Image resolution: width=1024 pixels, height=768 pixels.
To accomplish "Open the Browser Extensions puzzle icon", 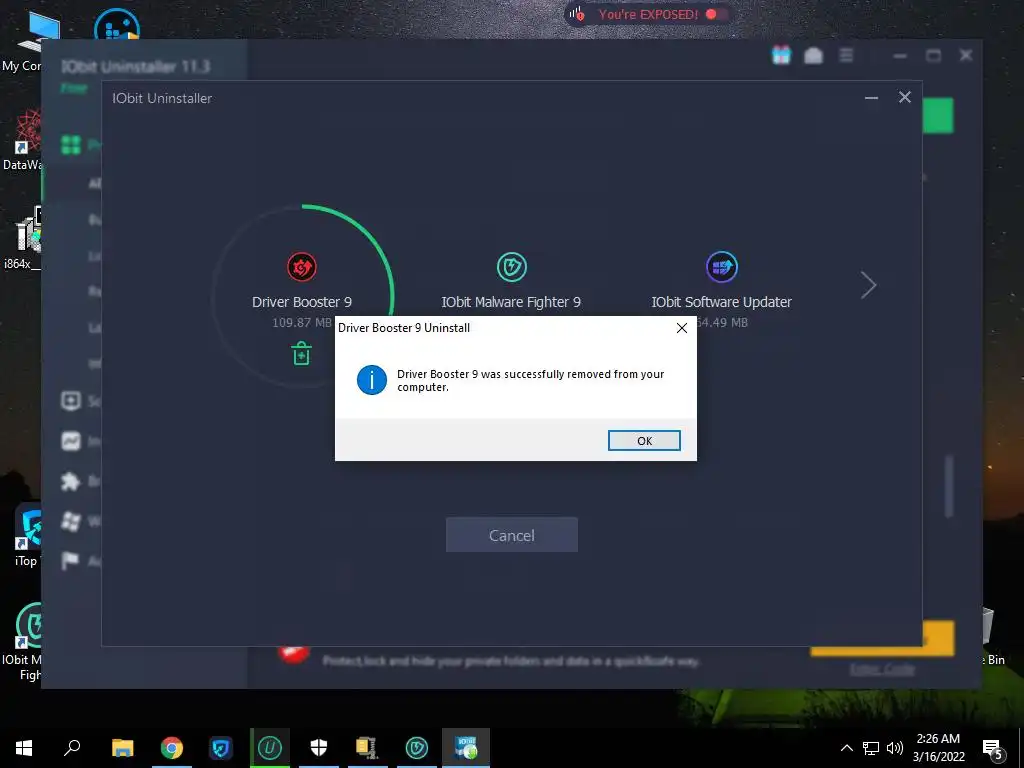I will pyautogui.click(x=71, y=481).
